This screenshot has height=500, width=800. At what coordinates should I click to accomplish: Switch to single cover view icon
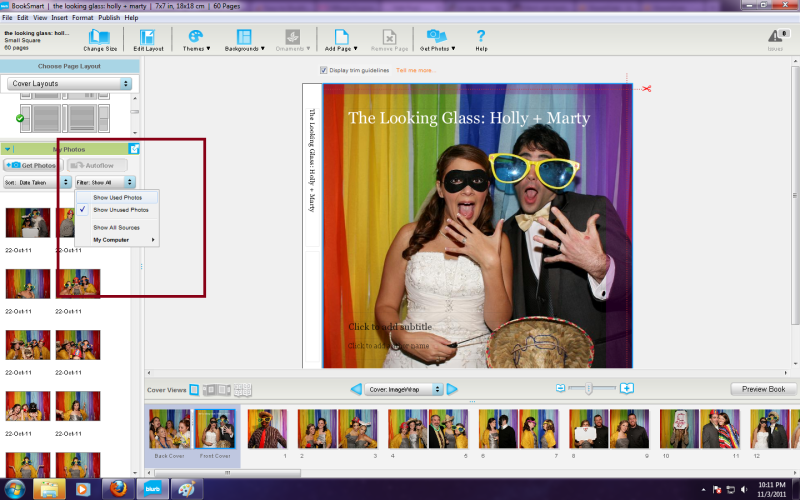click(x=194, y=390)
